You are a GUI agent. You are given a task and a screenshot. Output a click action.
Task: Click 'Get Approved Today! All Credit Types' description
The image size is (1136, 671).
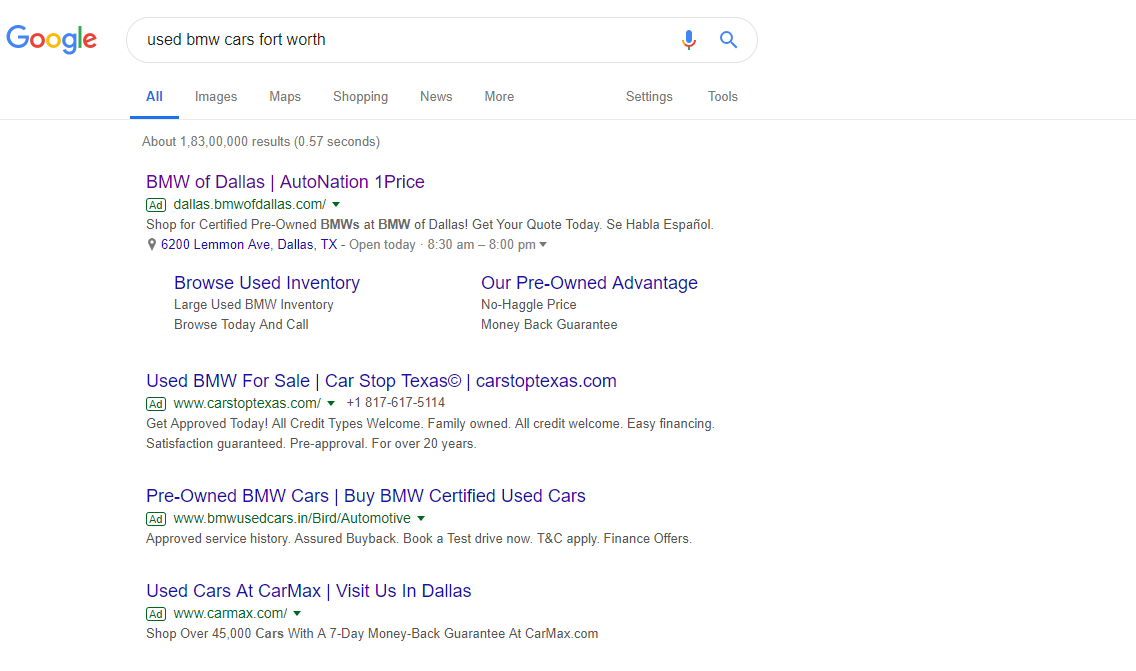pos(430,424)
